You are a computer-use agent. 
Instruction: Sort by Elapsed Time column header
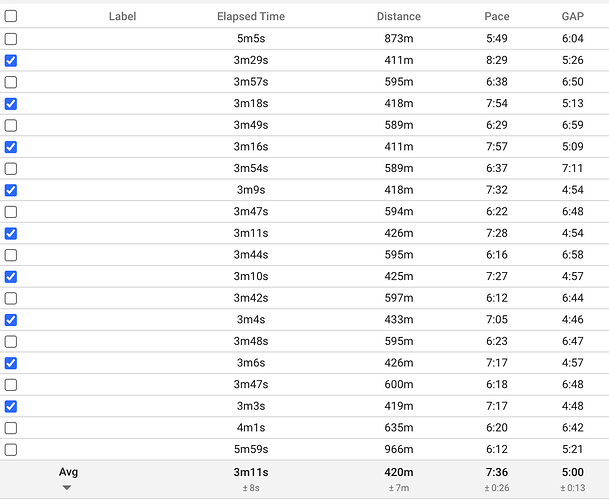click(x=251, y=16)
